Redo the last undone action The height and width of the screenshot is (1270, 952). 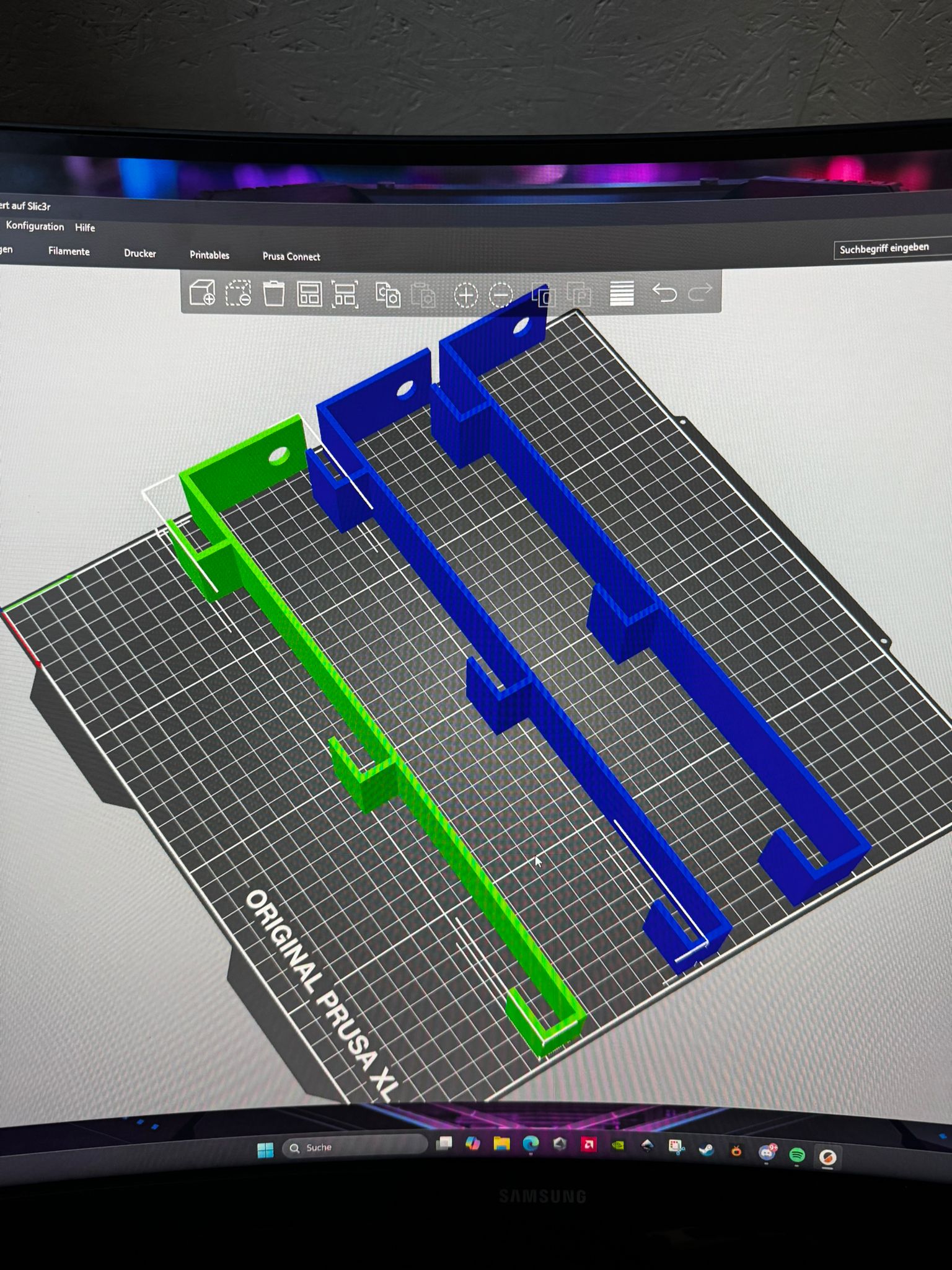(700, 292)
